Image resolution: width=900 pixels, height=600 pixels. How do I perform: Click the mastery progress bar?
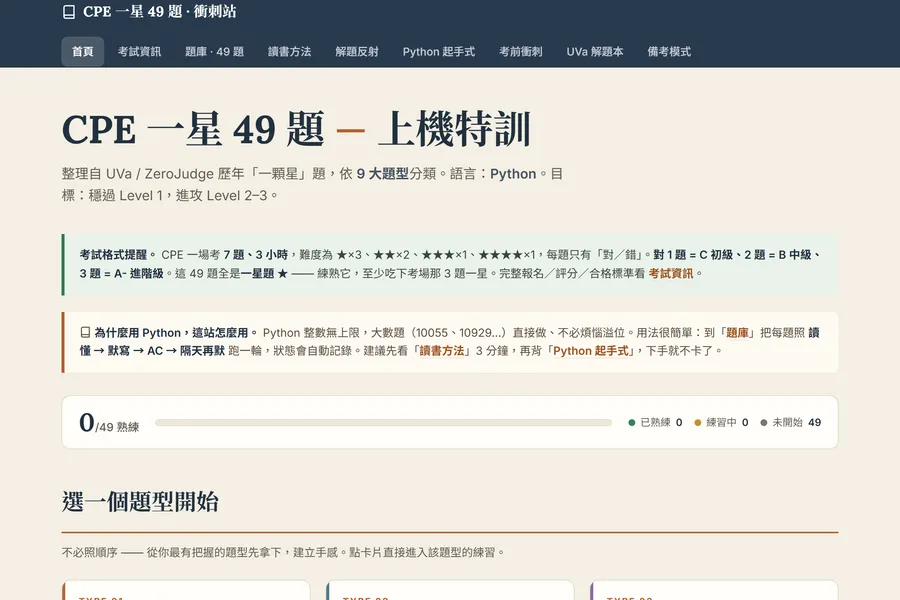[383, 423]
